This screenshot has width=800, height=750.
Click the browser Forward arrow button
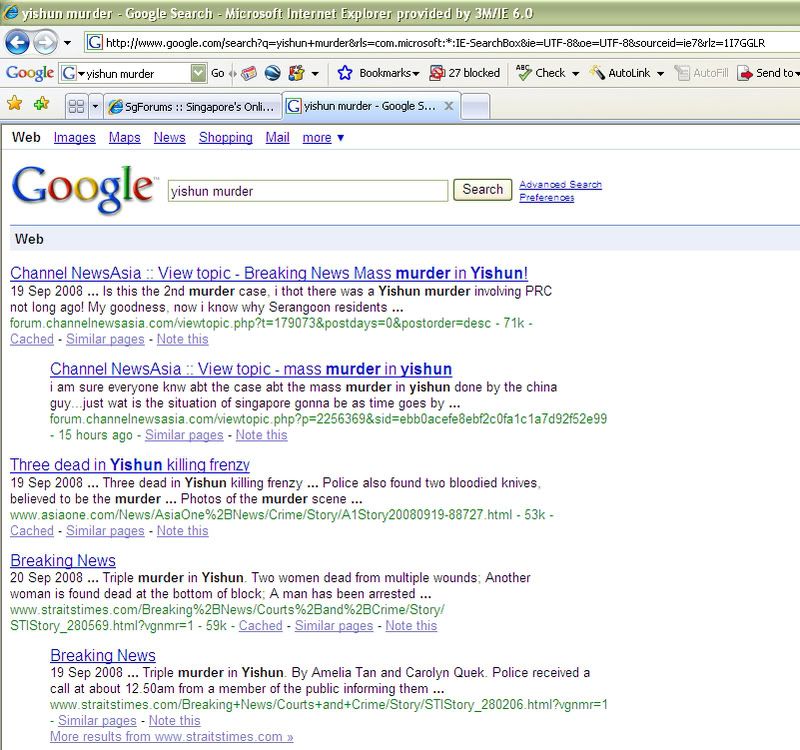[46, 43]
